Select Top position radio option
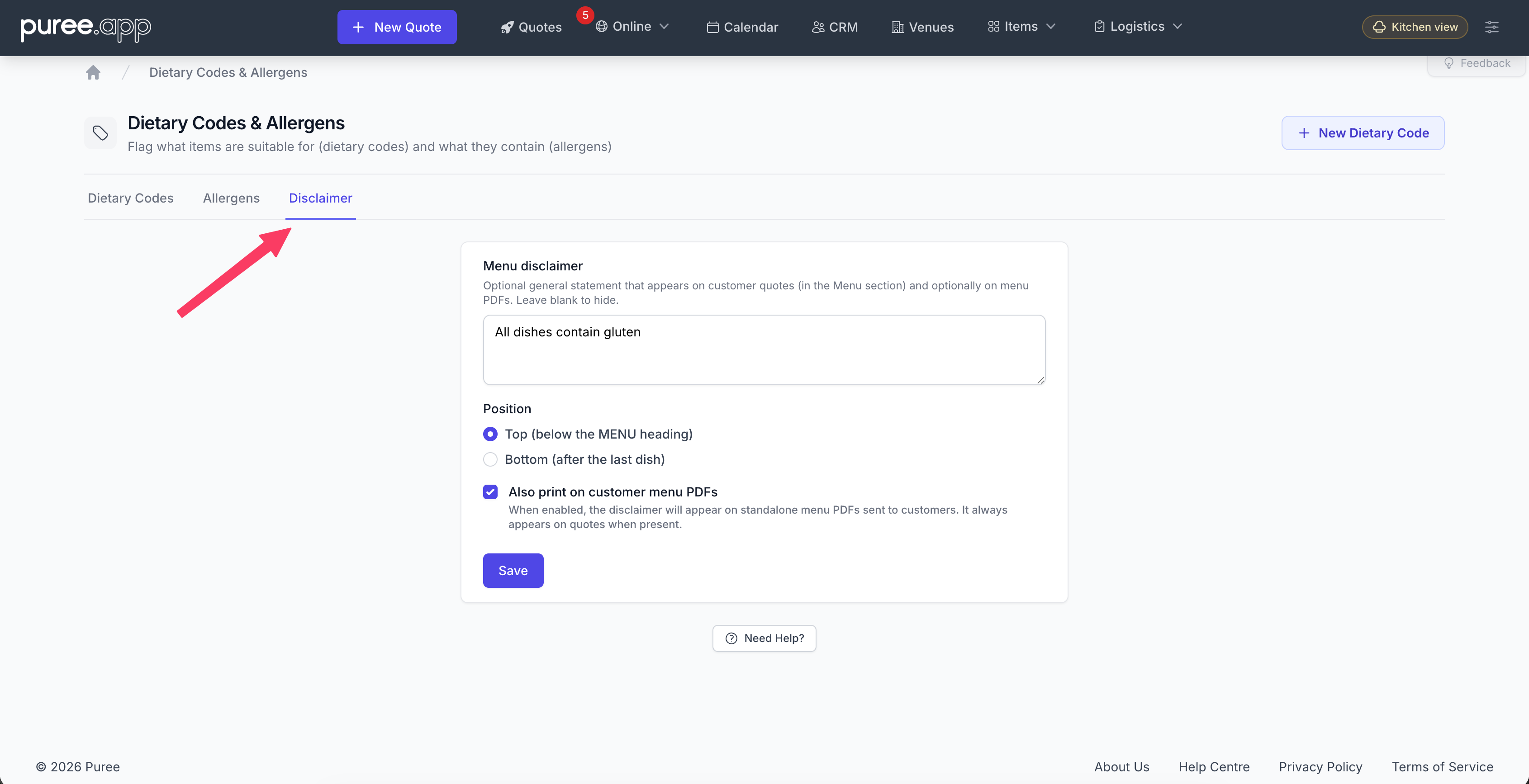Viewport: 1529px width, 784px height. [490, 434]
